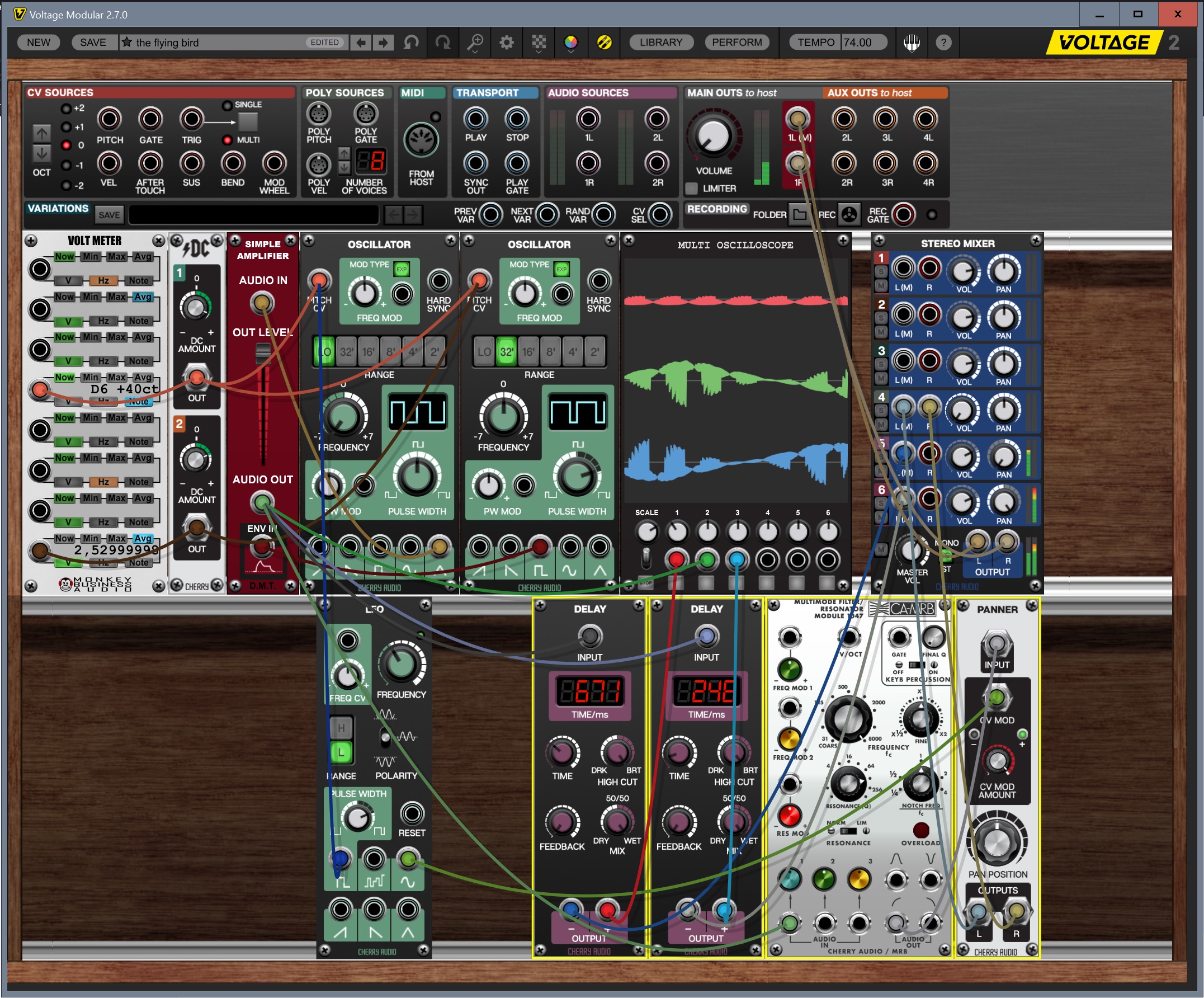Open the help question mark icon
The height and width of the screenshot is (998, 1204).
(x=944, y=43)
